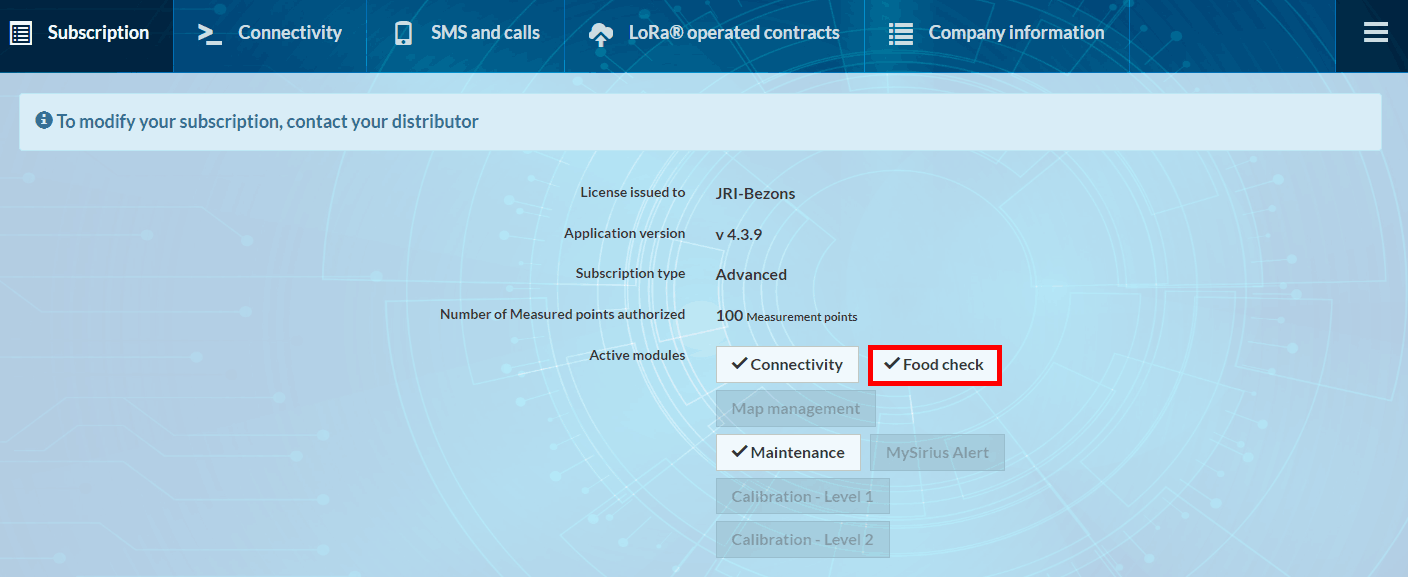This screenshot has width=1408, height=577.
Task: Toggle the MySirius Alert module
Action: tap(937, 452)
